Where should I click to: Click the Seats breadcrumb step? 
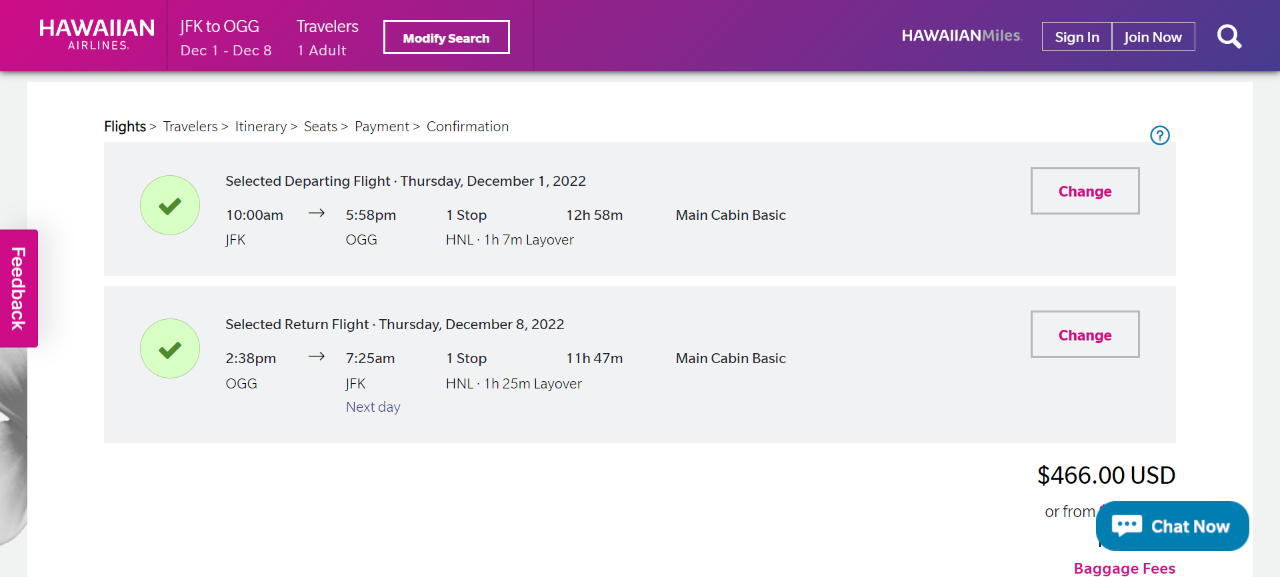tap(321, 127)
